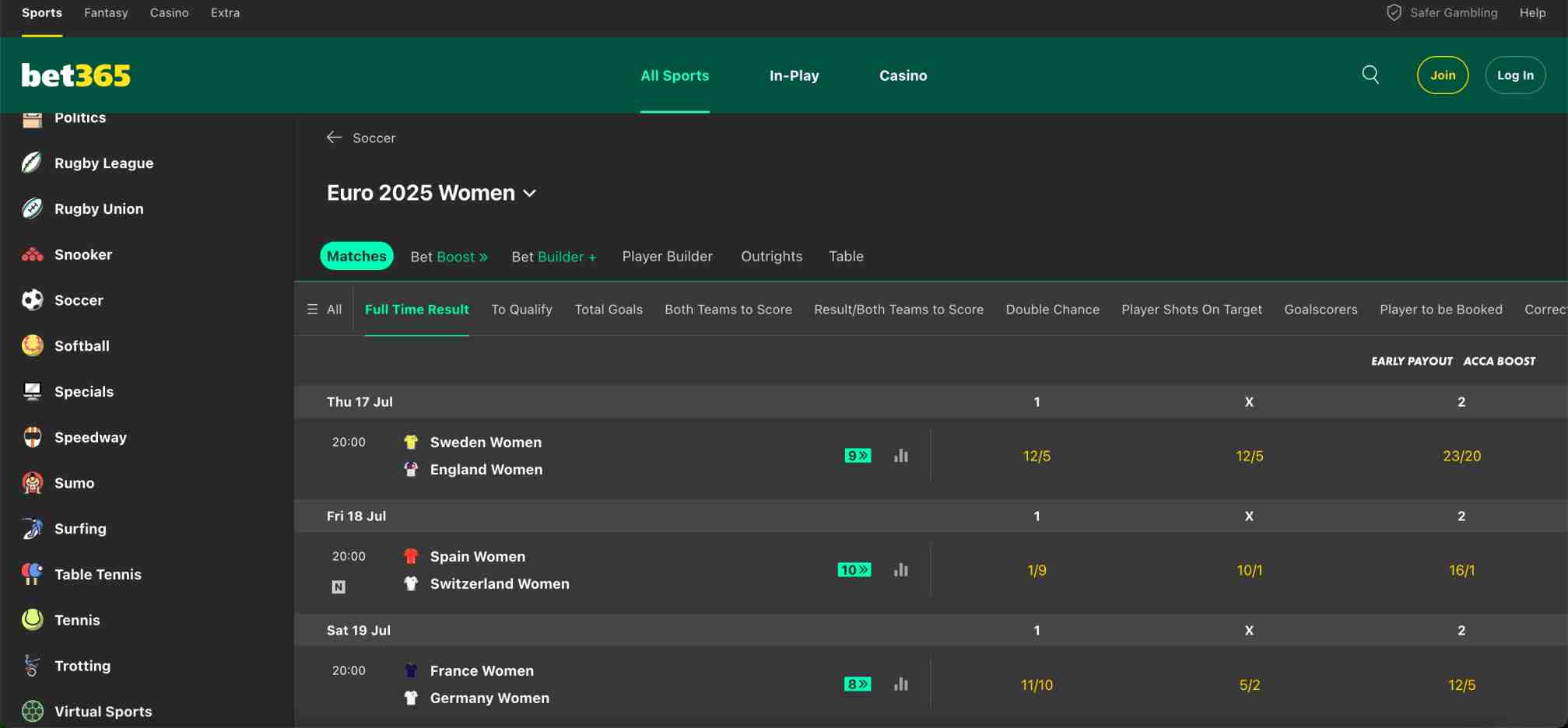Select Both Teams to Score market

(x=728, y=310)
